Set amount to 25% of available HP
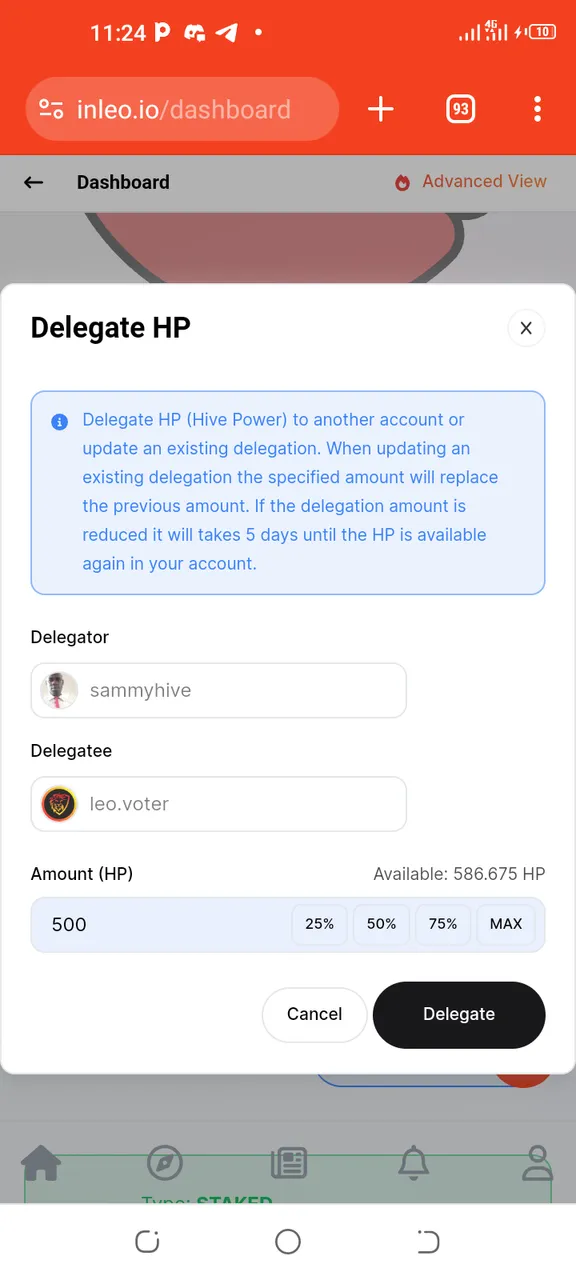This screenshot has height=1280, width=576. (320, 924)
